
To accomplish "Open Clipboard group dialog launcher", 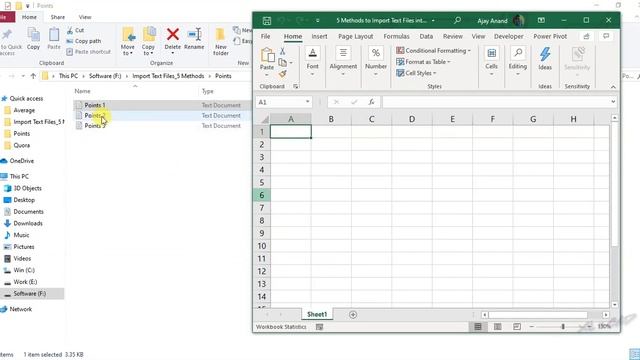I will [296, 87].
